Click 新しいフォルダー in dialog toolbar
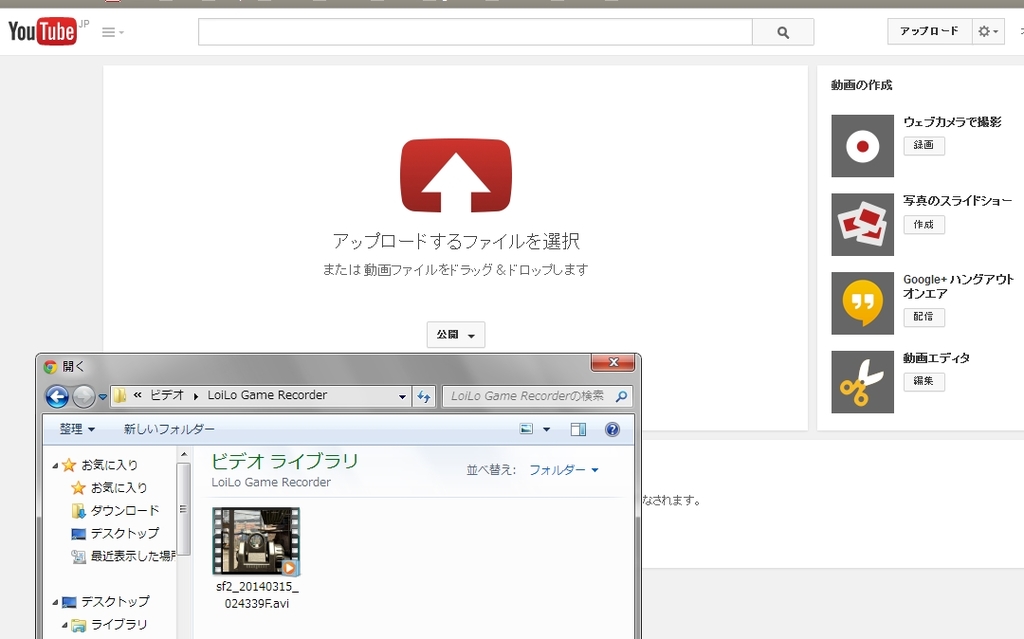The height and width of the screenshot is (639, 1024). point(169,429)
